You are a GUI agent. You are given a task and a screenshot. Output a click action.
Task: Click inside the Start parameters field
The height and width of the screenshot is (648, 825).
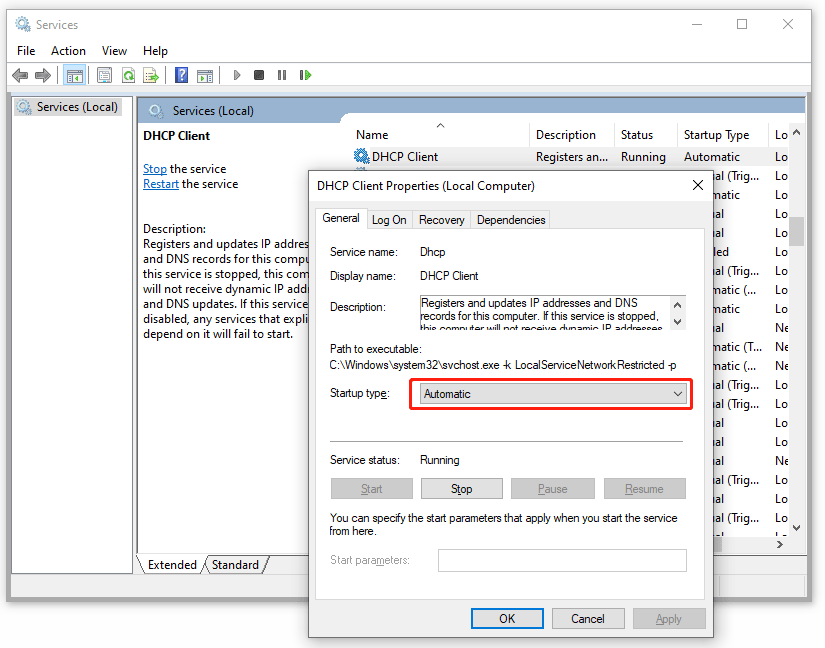(561, 560)
